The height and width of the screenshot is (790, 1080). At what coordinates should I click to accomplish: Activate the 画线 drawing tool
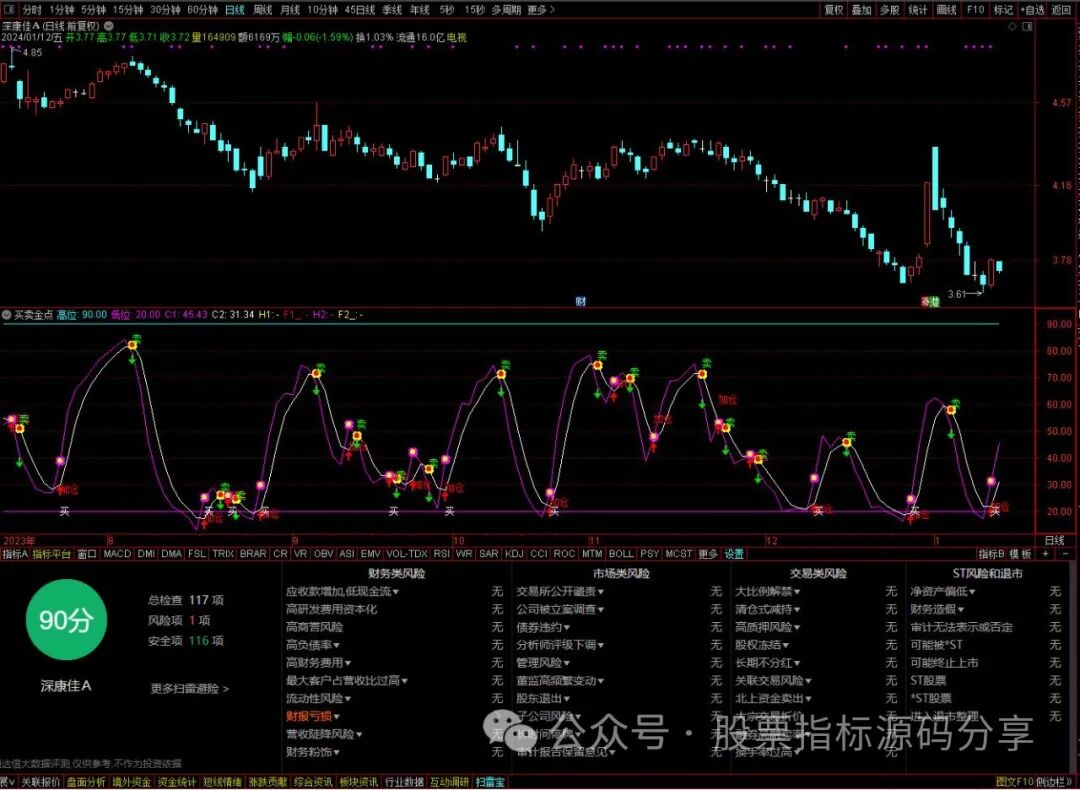click(x=947, y=10)
